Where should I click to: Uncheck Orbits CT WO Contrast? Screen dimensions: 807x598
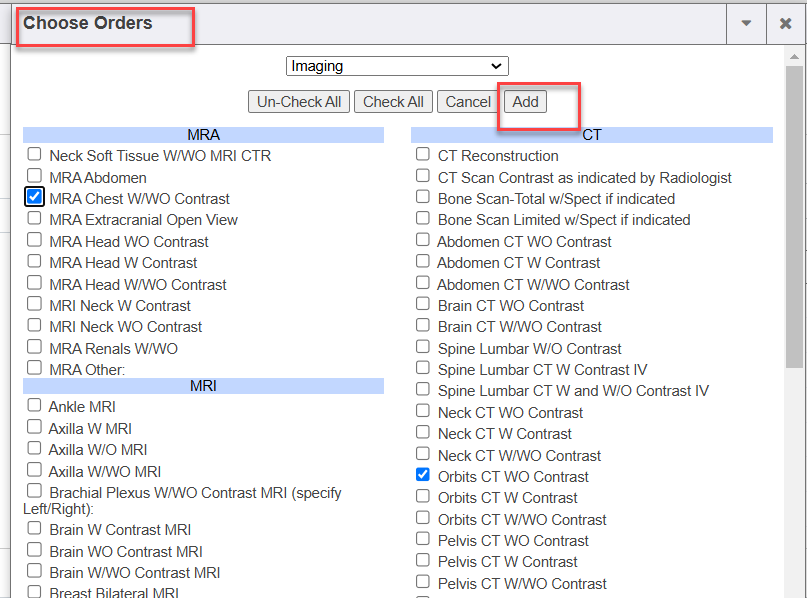click(423, 475)
